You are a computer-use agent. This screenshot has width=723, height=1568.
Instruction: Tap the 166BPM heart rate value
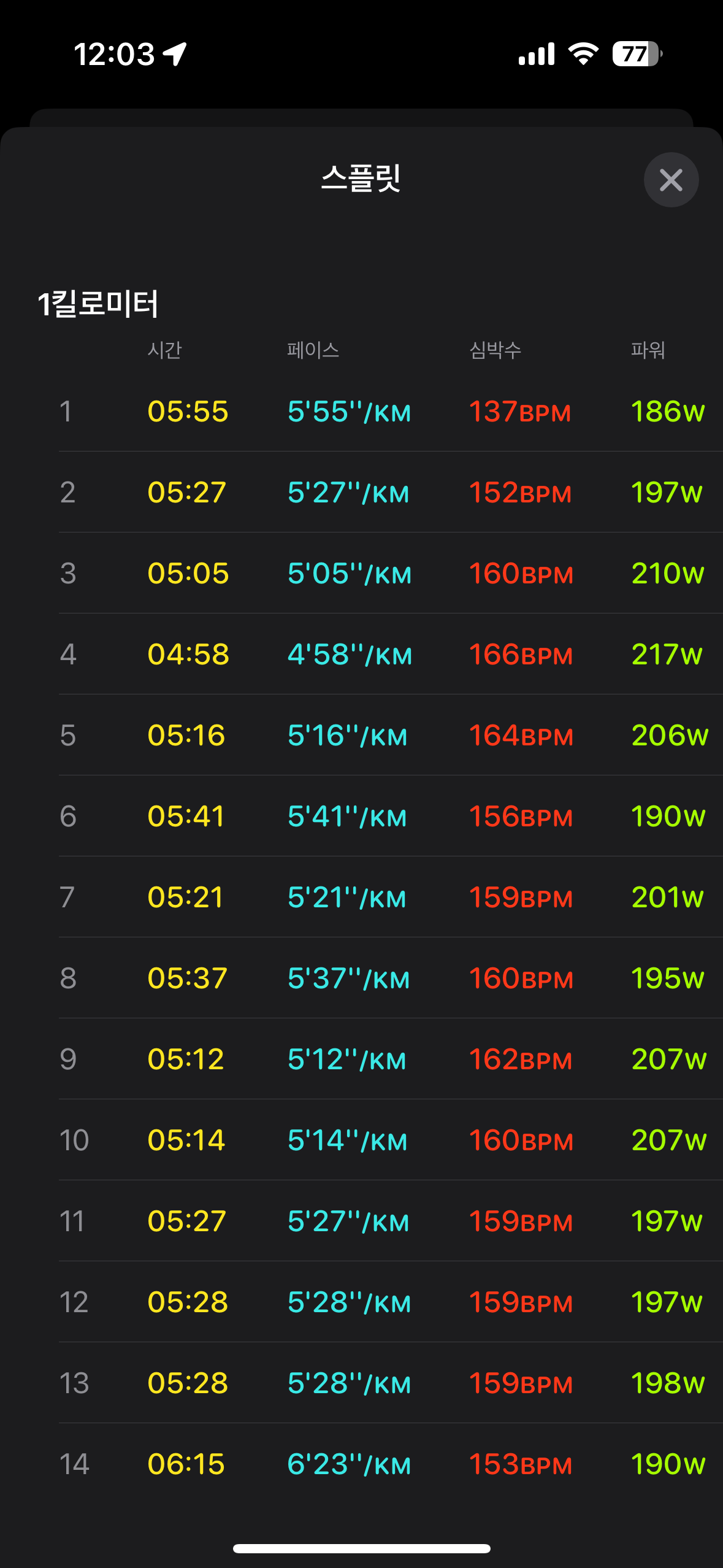click(x=521, y=655)
